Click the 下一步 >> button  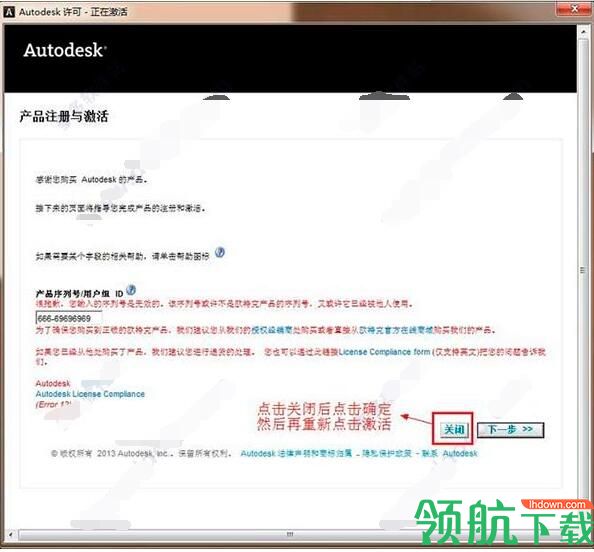point(510,430)
